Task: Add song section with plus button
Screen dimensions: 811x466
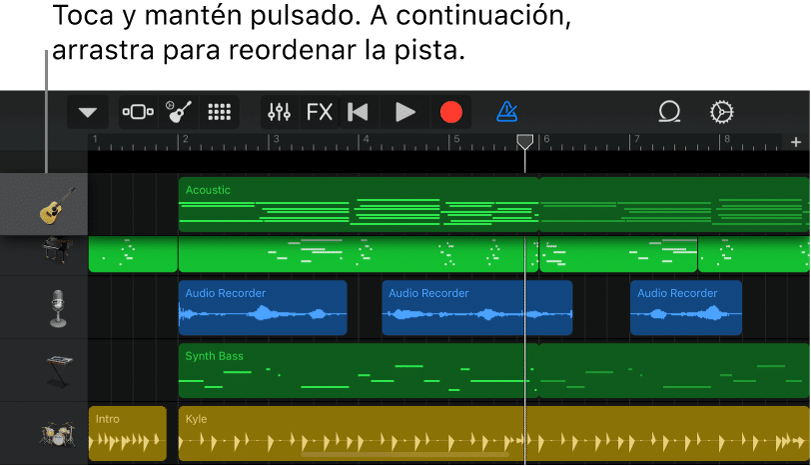Action: click(796, 142)
